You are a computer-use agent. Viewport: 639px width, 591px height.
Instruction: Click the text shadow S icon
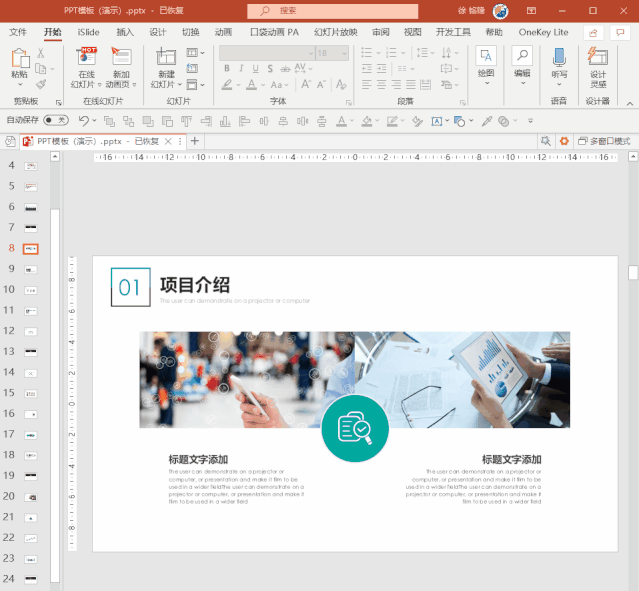pyautogui.click(x=270, y=68)
